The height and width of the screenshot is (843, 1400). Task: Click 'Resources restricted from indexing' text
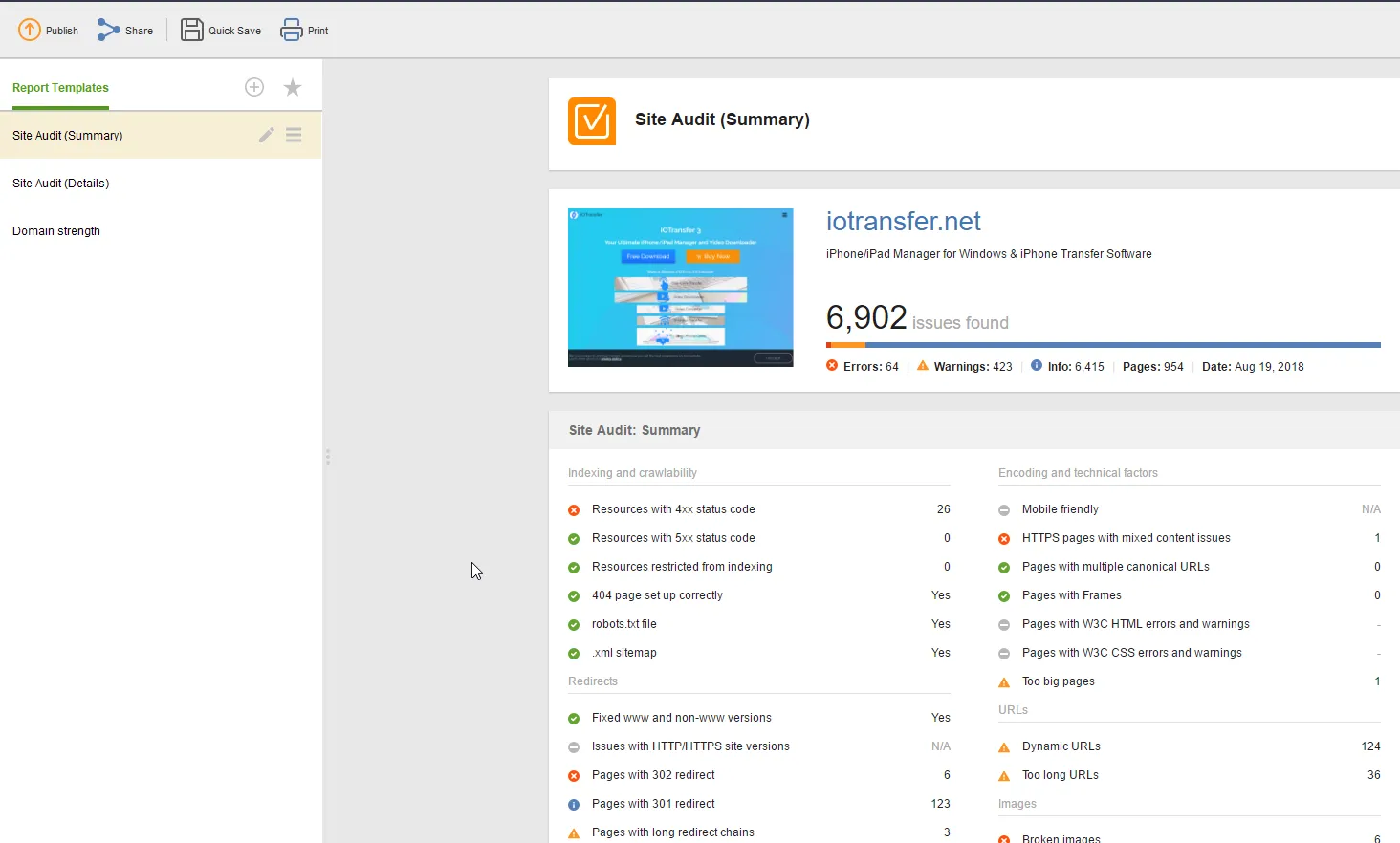pos(682,567)
